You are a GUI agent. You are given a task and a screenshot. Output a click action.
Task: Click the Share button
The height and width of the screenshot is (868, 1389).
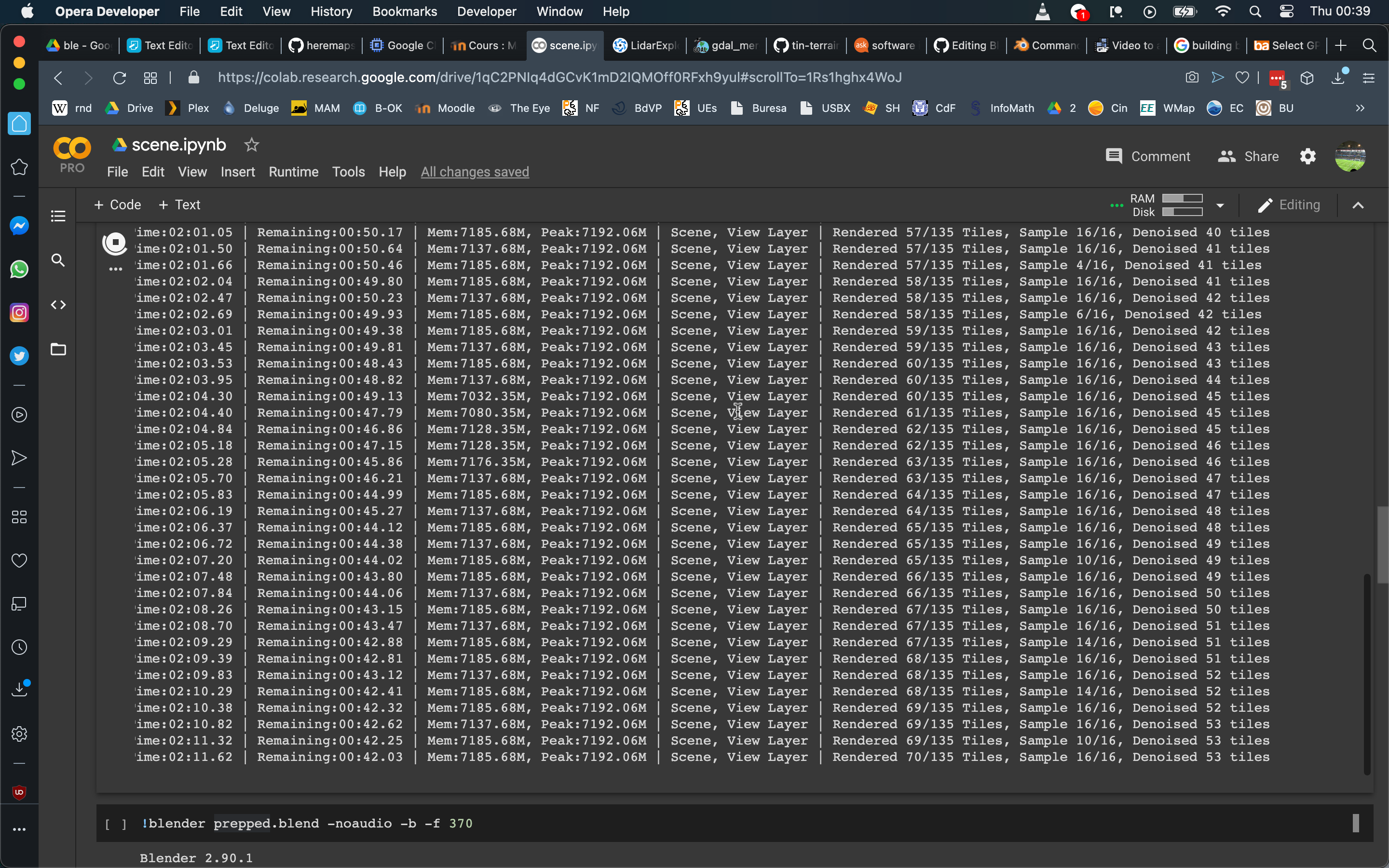click(x=1248, y=156)
